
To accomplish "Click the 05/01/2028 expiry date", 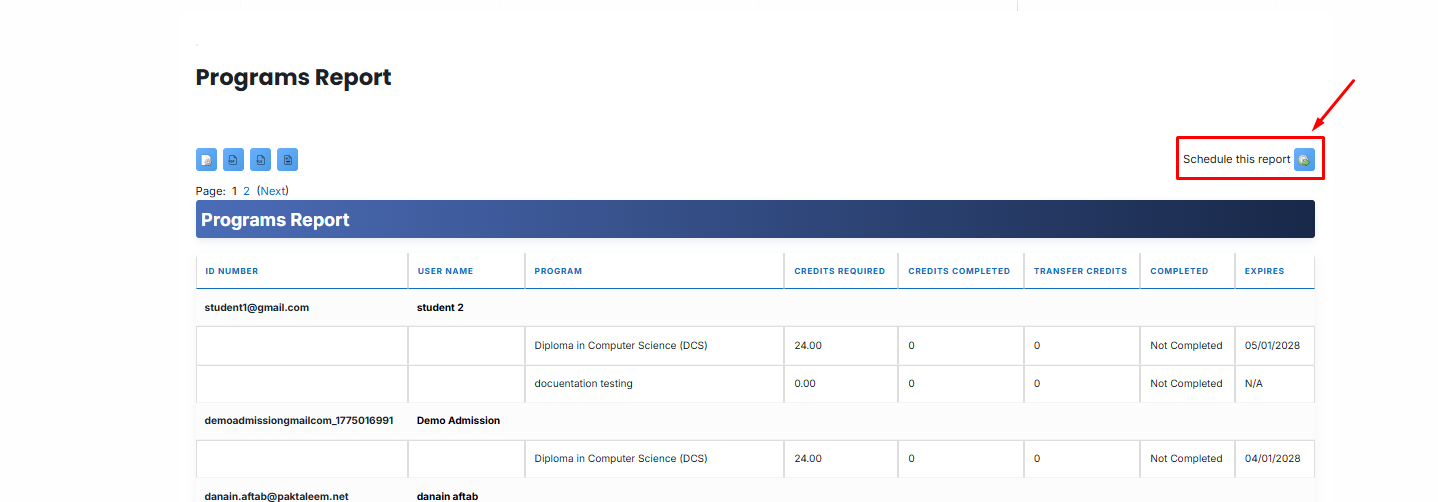I will [x=1272, y=346].
